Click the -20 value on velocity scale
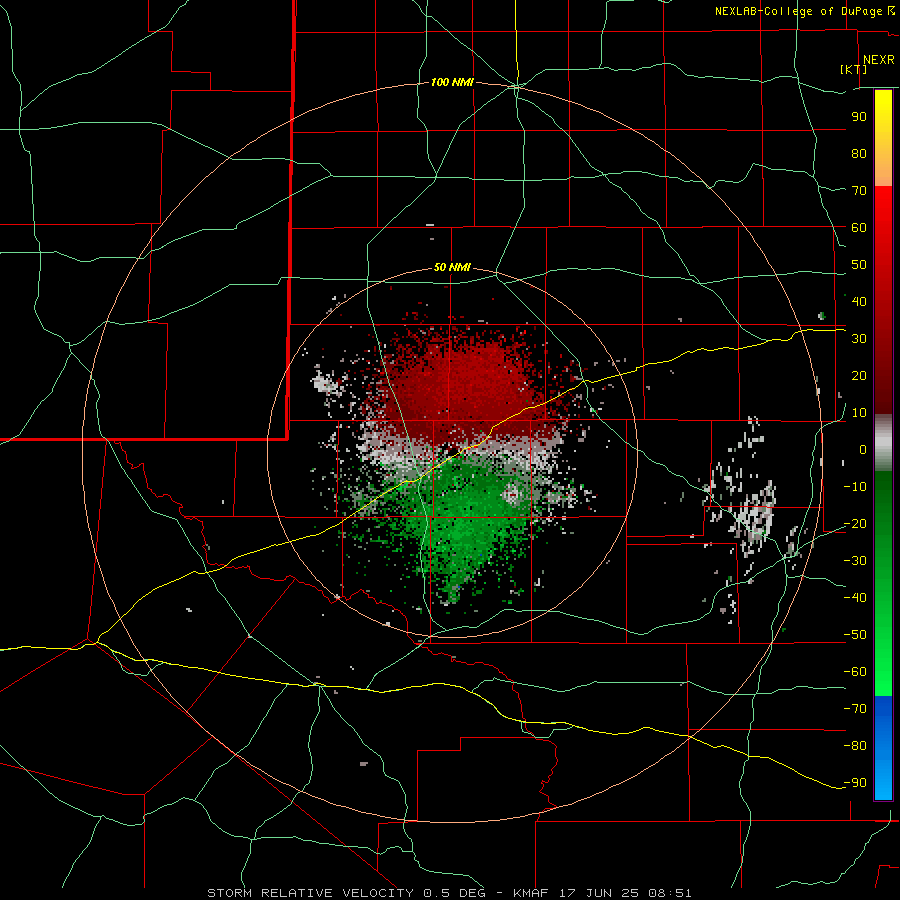Viewport: 900px width, 900px height. tap(855, 524)
